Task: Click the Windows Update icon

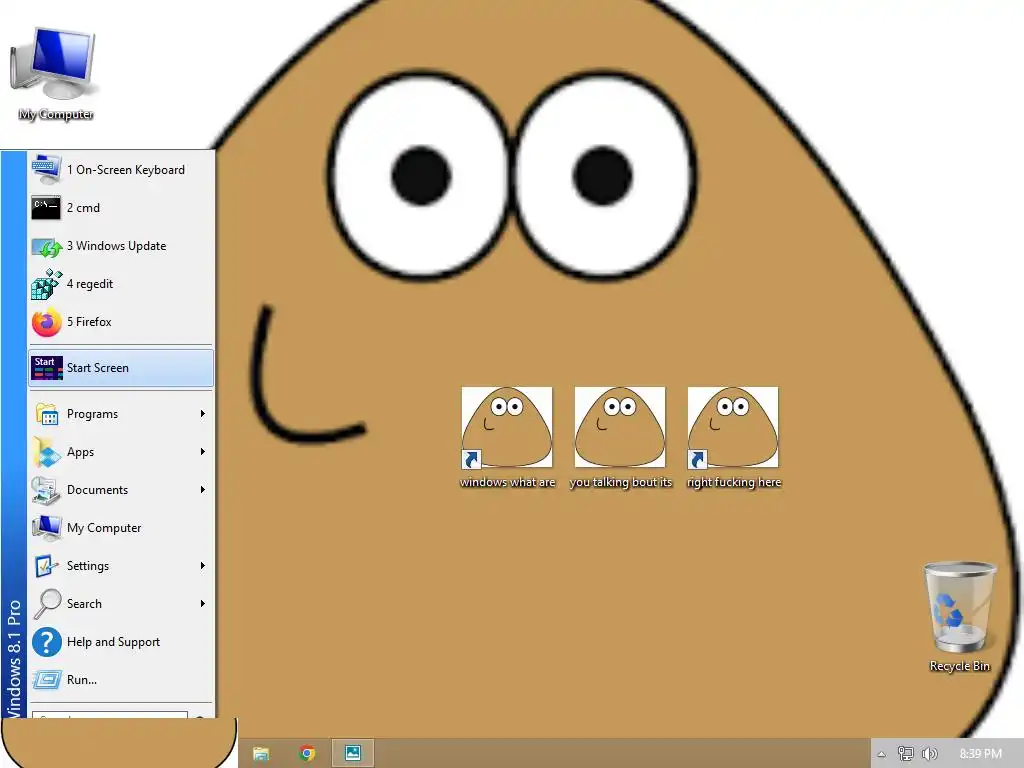Action: coord(46,246)
